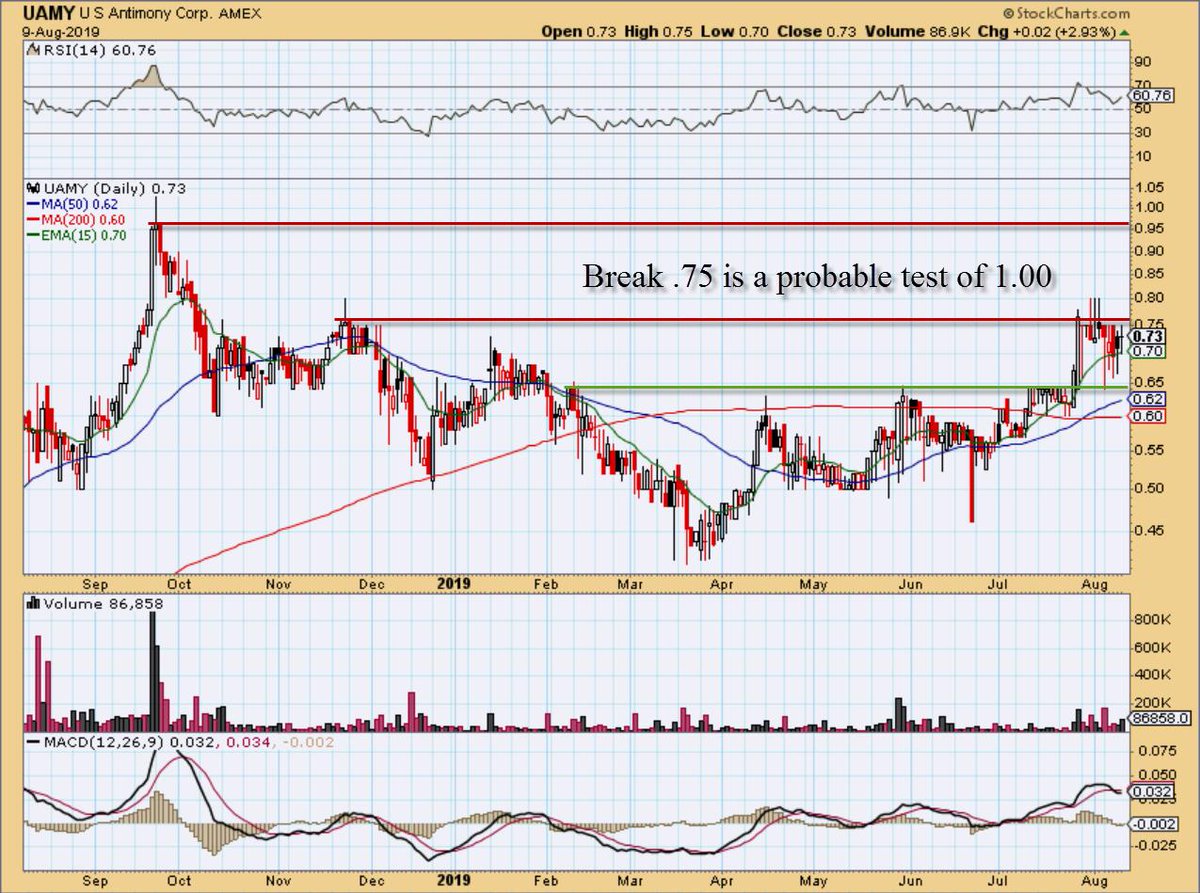
Task: Click the 86858.0 volume axis tag
Action: pyautogui.click(x=1160, y=718)
